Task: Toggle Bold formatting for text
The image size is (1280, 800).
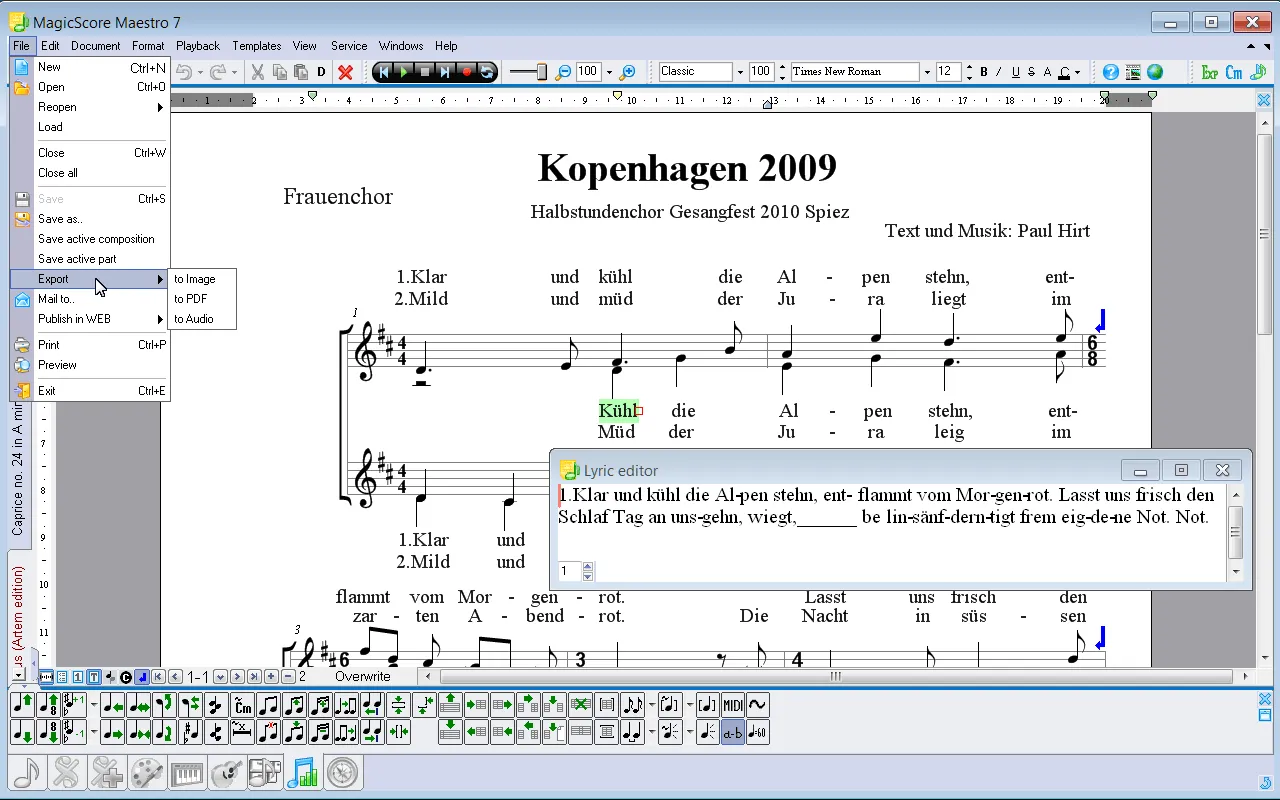Action: point(983,71)
